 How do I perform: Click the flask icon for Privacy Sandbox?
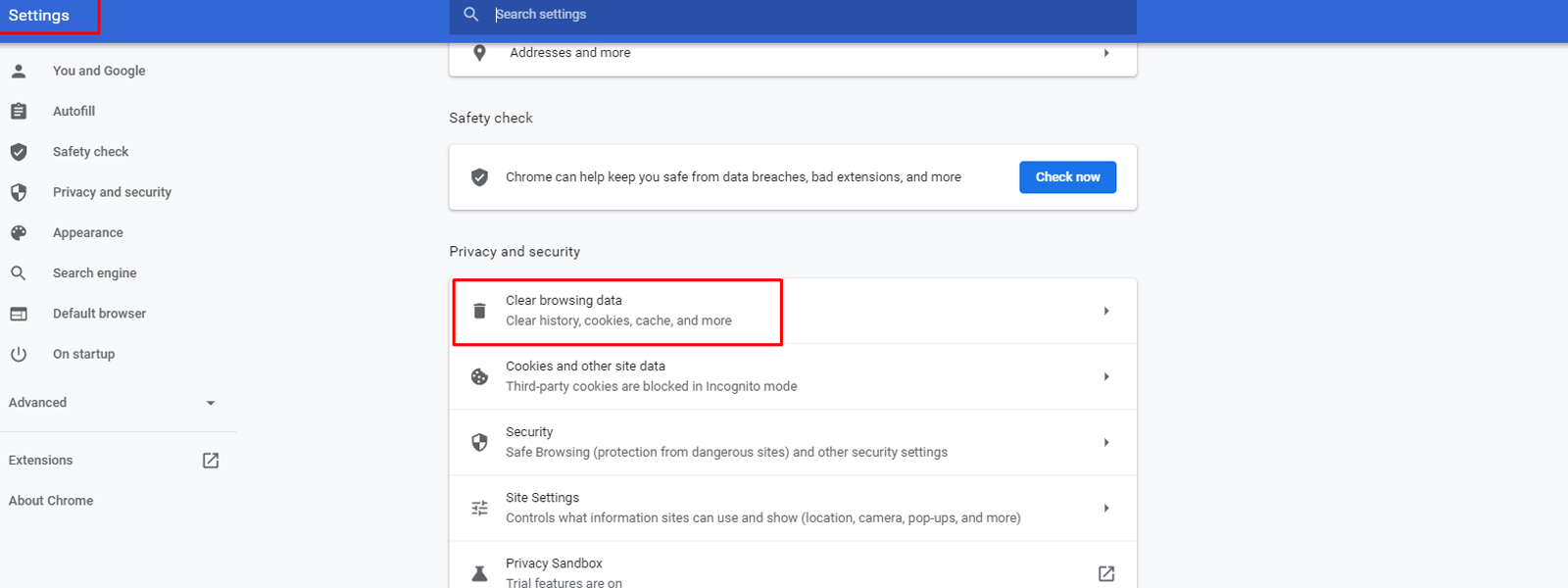pos(479,573)
